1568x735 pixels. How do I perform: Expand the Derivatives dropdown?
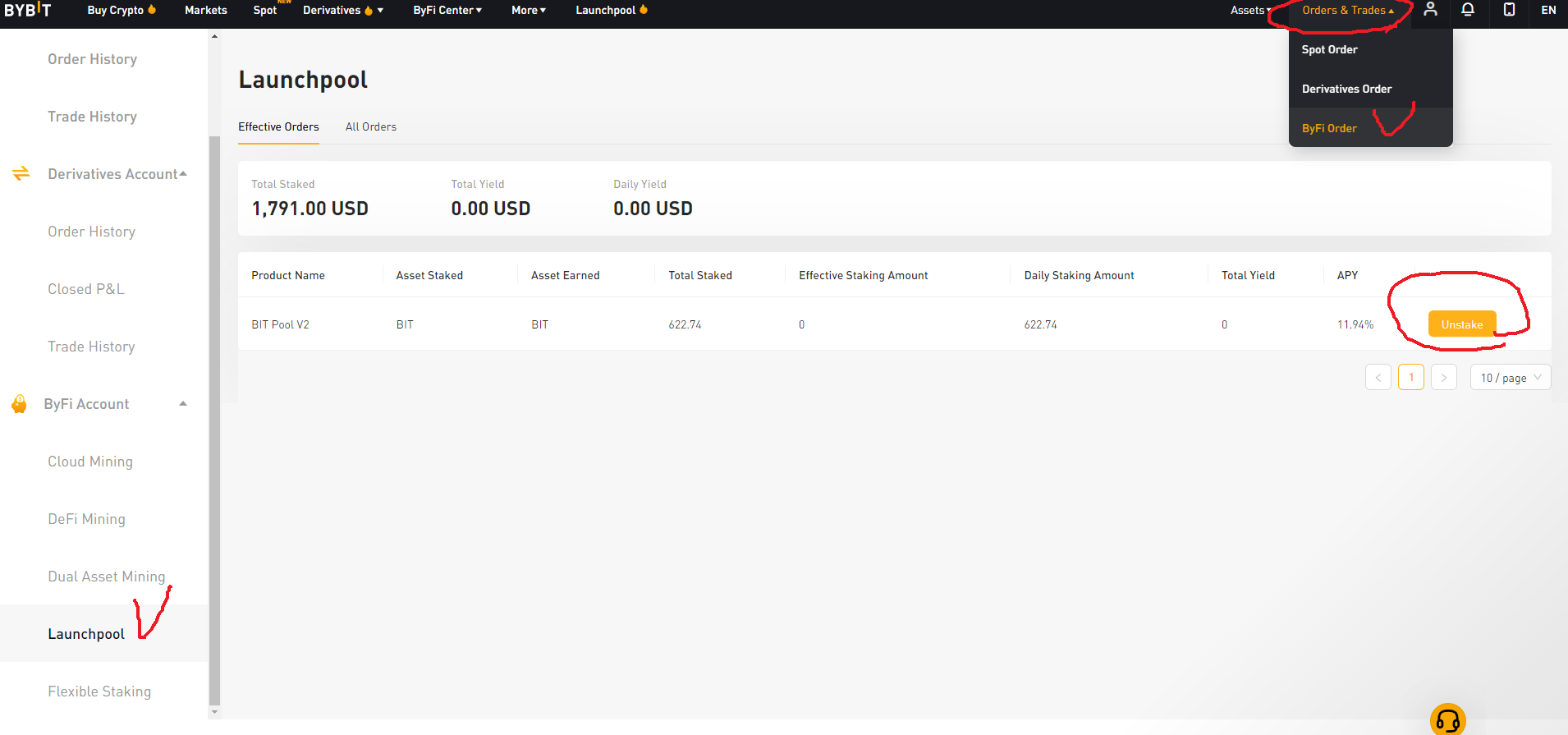[x=343, y=10]
